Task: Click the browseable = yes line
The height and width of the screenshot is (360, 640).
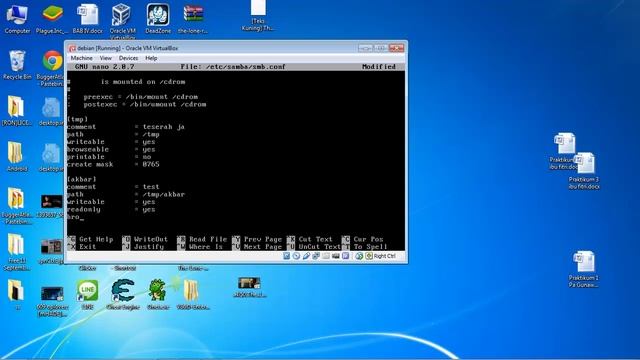Action: click(111, 149)
